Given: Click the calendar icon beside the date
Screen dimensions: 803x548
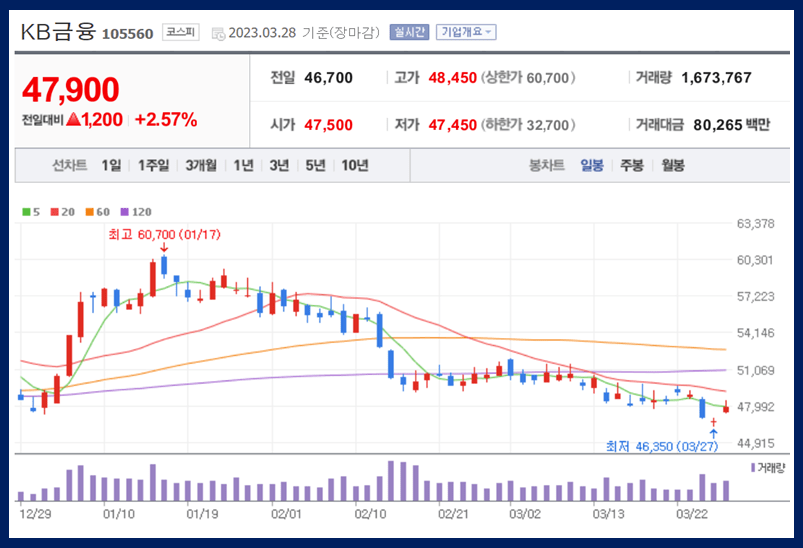Looking at the screenshot, I should pos(218,34).
